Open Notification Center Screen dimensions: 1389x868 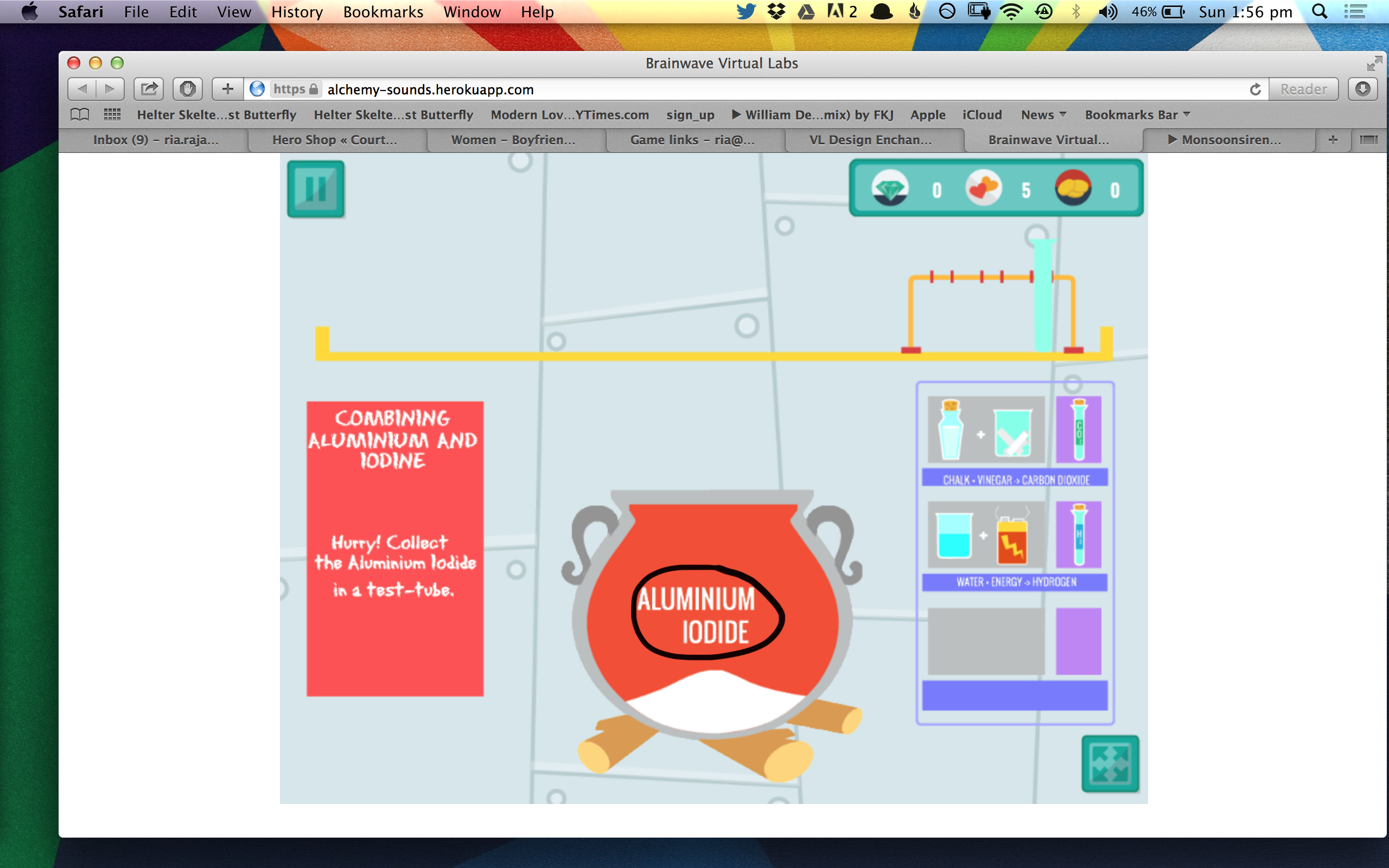tap(1355, 11)
